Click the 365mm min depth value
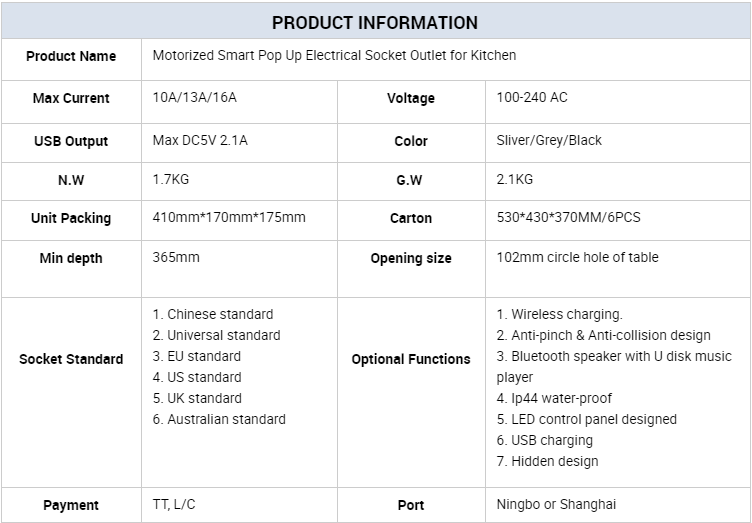Screen dimensions: 752x523 click(x=176, y=257)
